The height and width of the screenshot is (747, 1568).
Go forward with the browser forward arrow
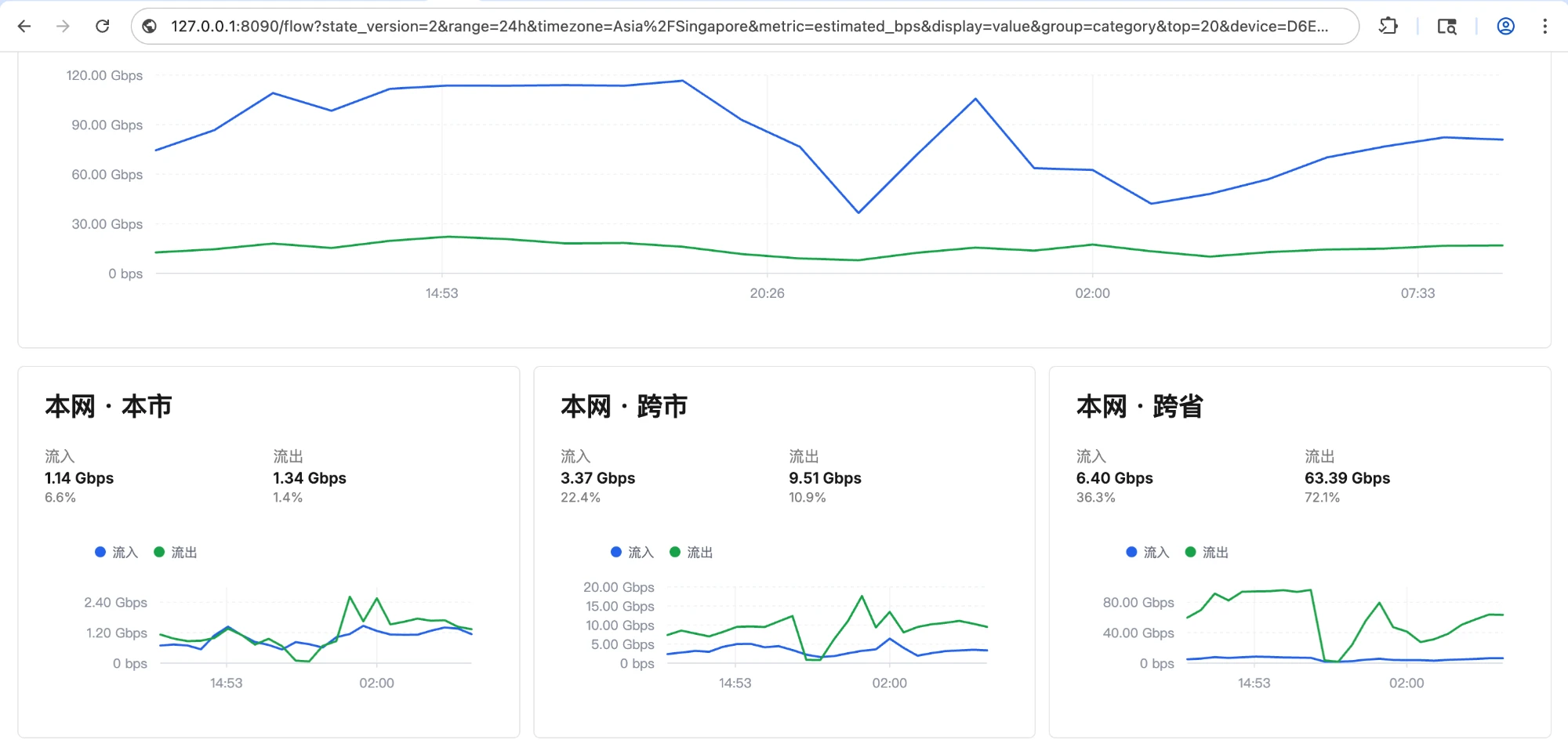tap(63, 26)
